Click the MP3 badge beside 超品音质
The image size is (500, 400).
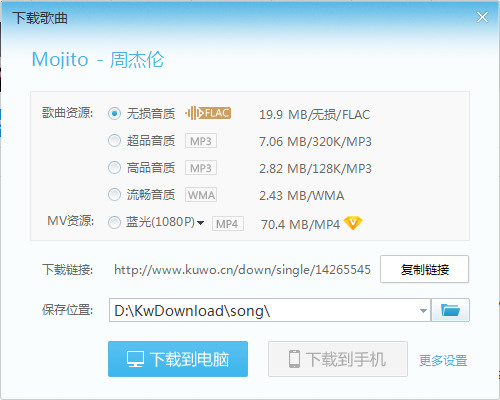201,141
